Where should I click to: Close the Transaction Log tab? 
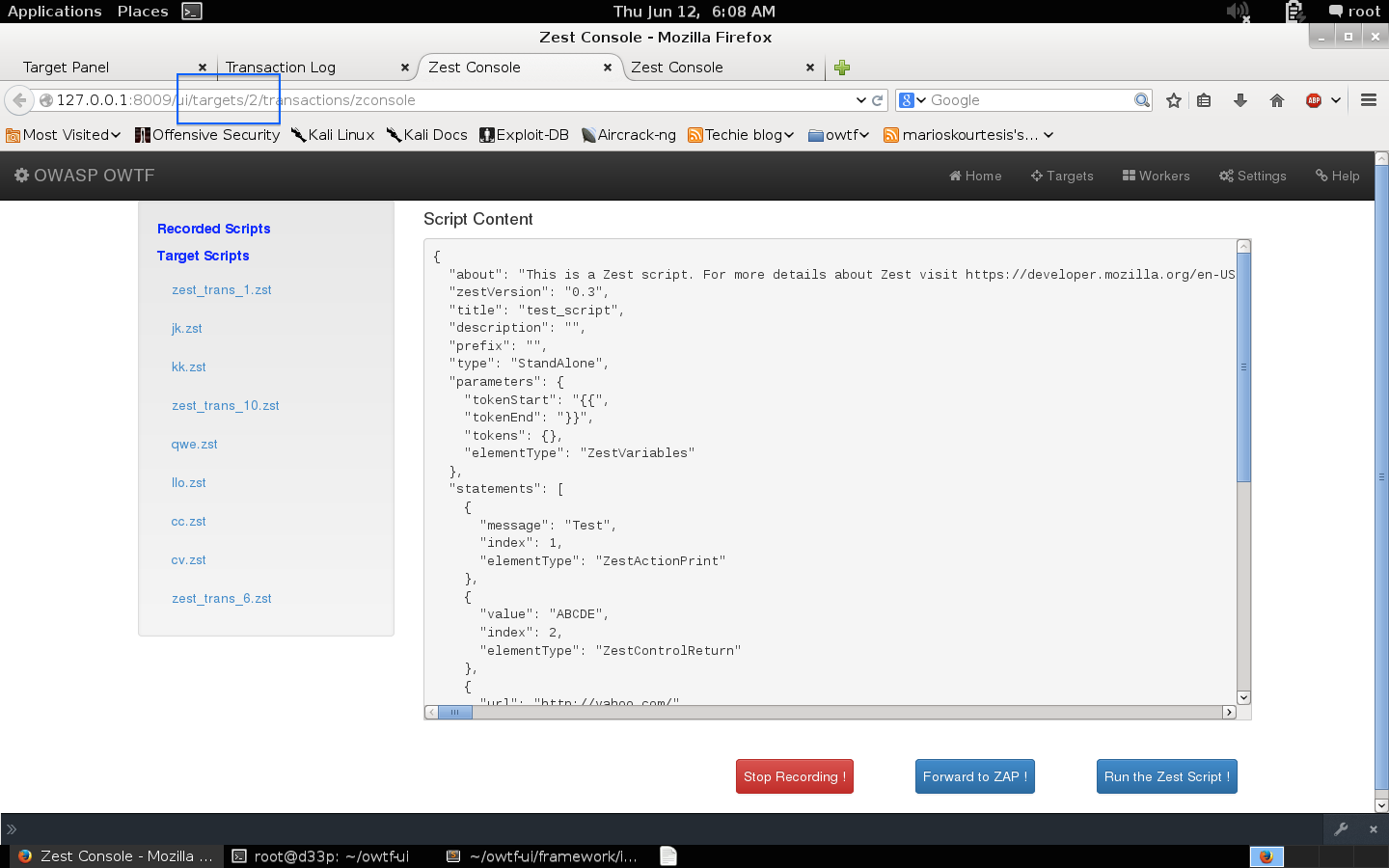[405, 68]
